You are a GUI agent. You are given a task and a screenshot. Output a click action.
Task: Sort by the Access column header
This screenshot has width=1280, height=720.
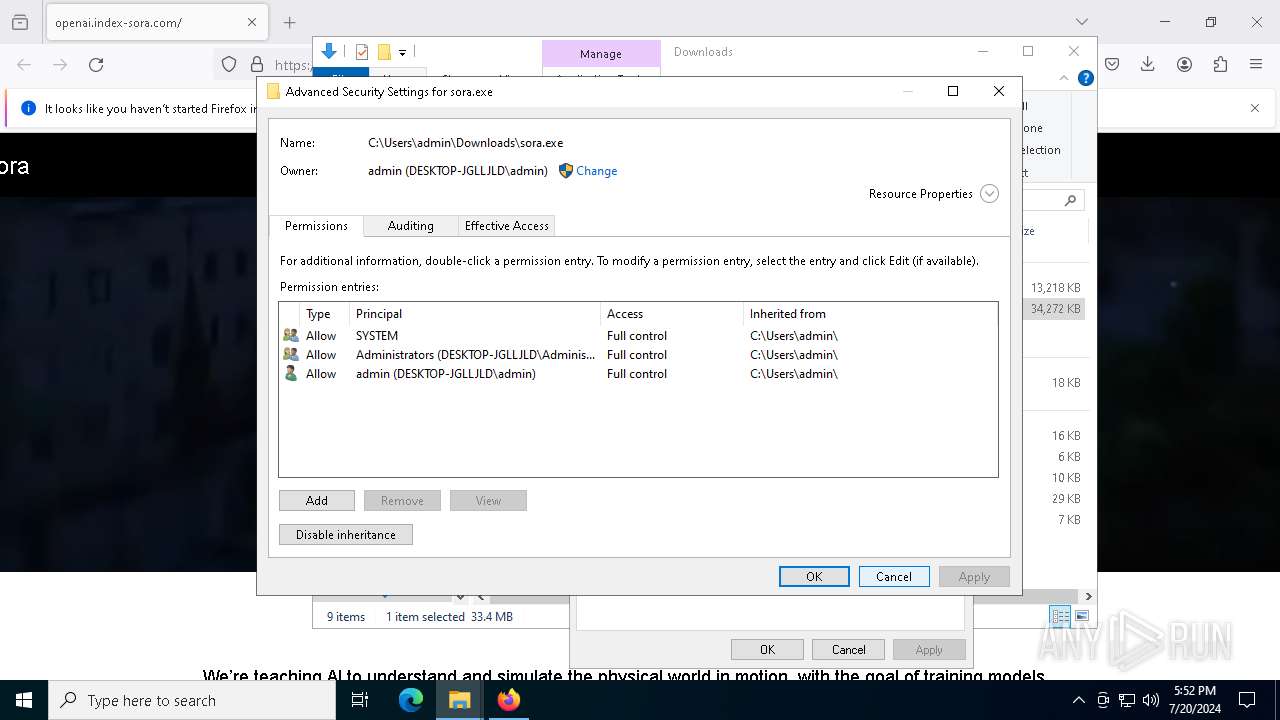click(672, 314)
